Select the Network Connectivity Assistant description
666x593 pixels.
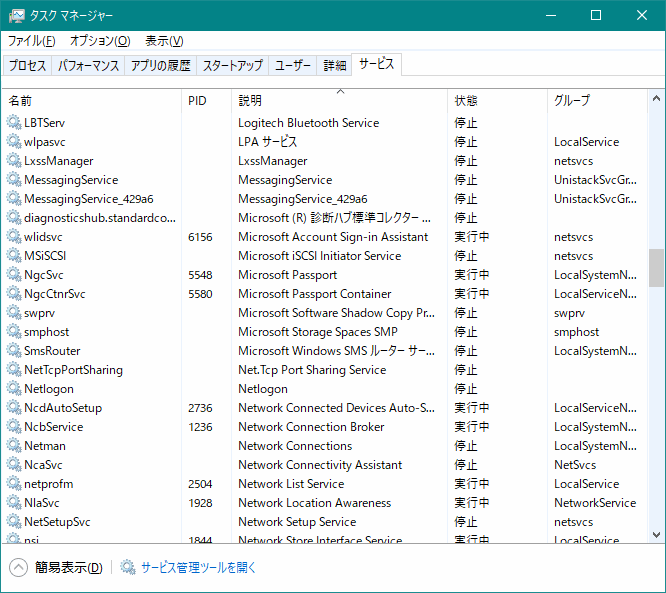point(320,465)
